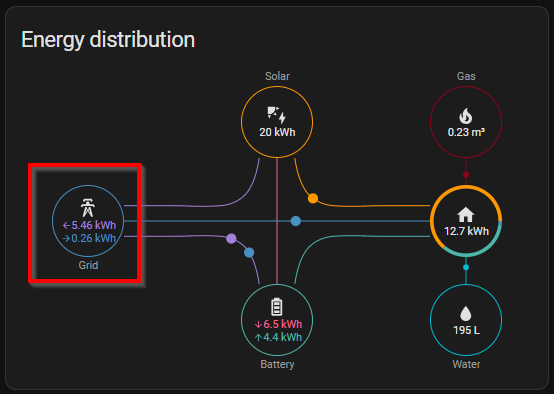Click the 6.5 kWh battery charge value

(278, 324)
